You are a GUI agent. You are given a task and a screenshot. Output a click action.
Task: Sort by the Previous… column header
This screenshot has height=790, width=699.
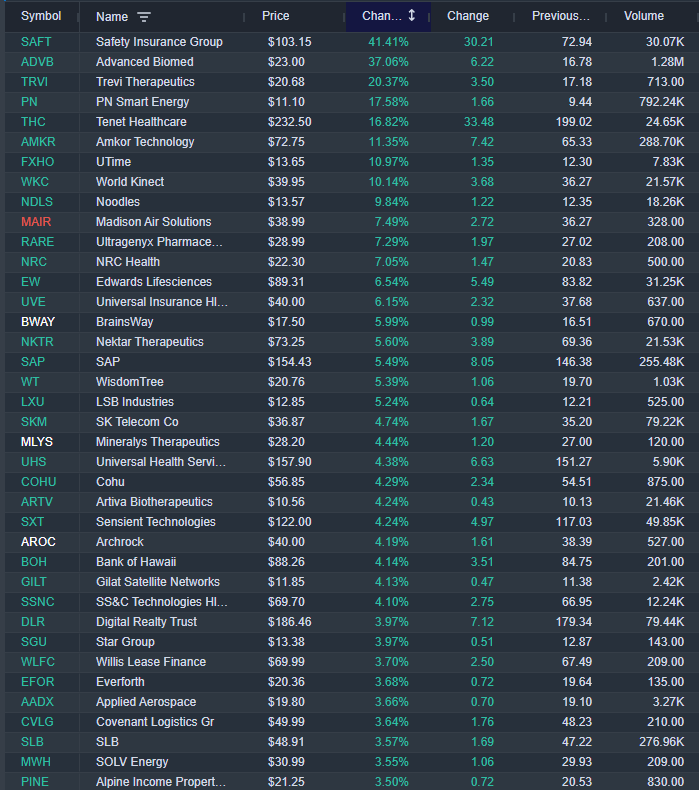click(x=560, y=16)
